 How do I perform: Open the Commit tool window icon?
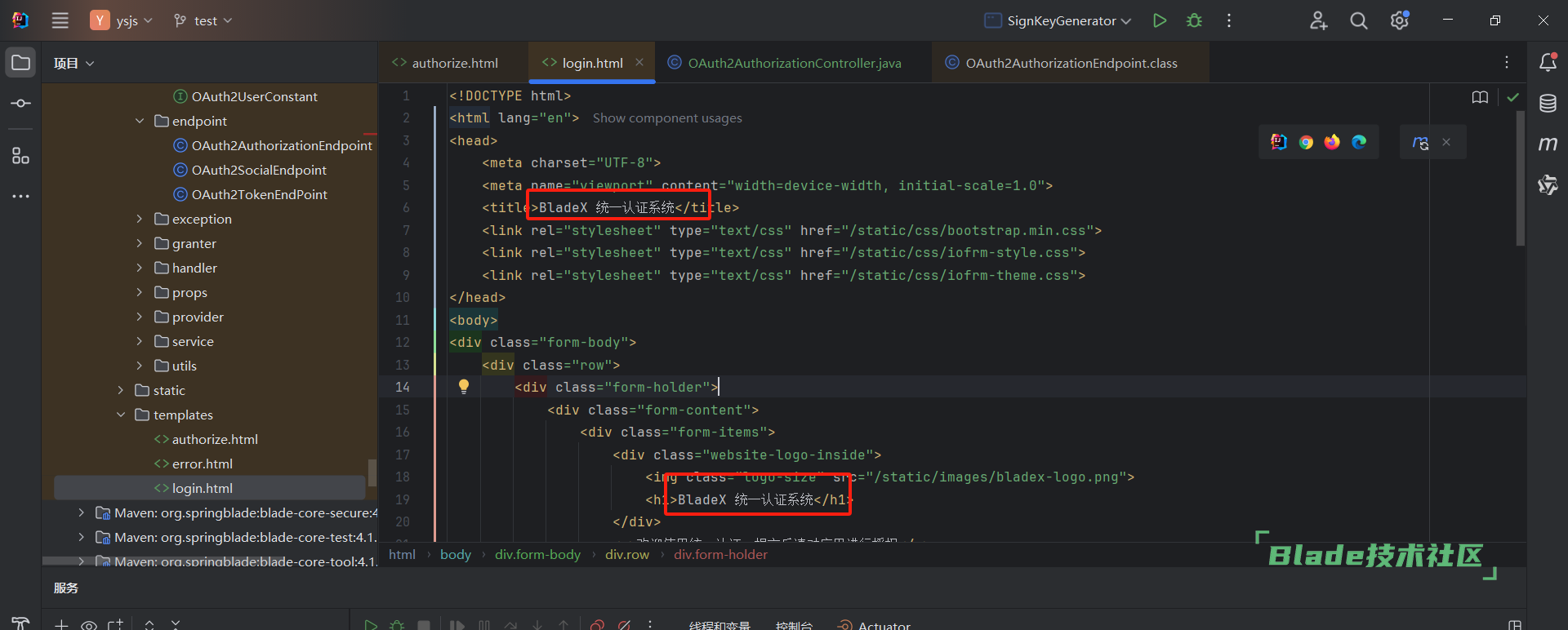tap(21, 104)
